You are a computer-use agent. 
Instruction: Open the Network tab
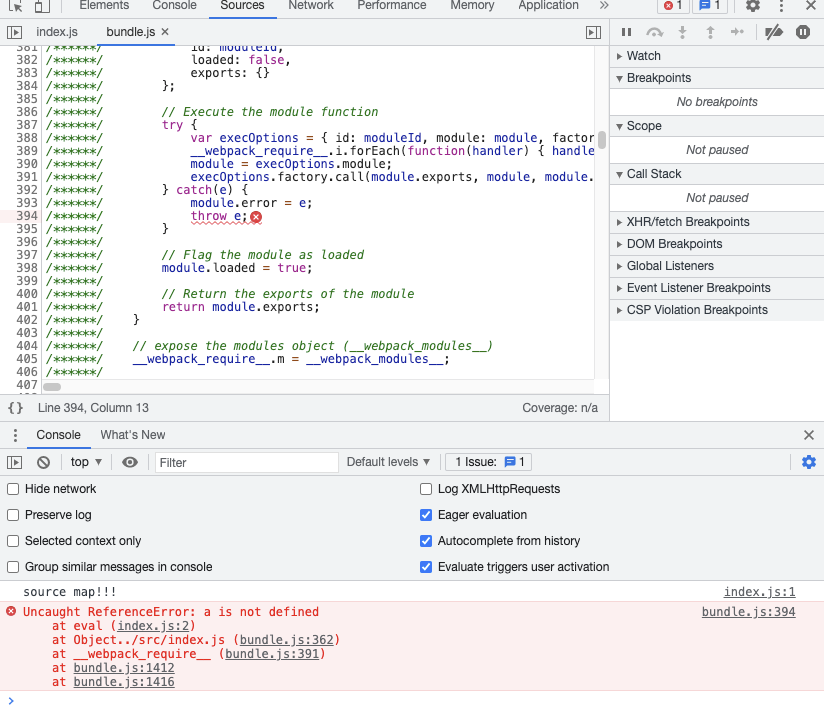click(311, 6)
